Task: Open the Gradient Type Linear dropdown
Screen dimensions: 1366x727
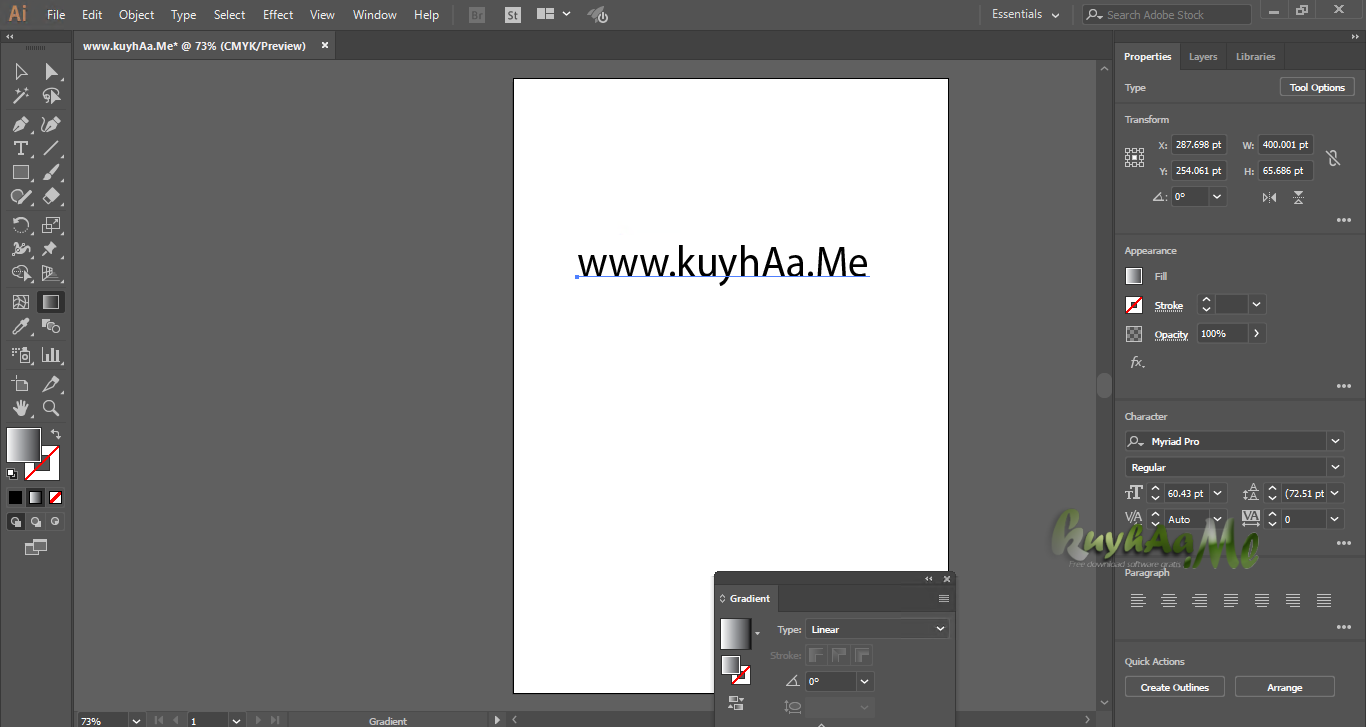Action: (877, 629)
